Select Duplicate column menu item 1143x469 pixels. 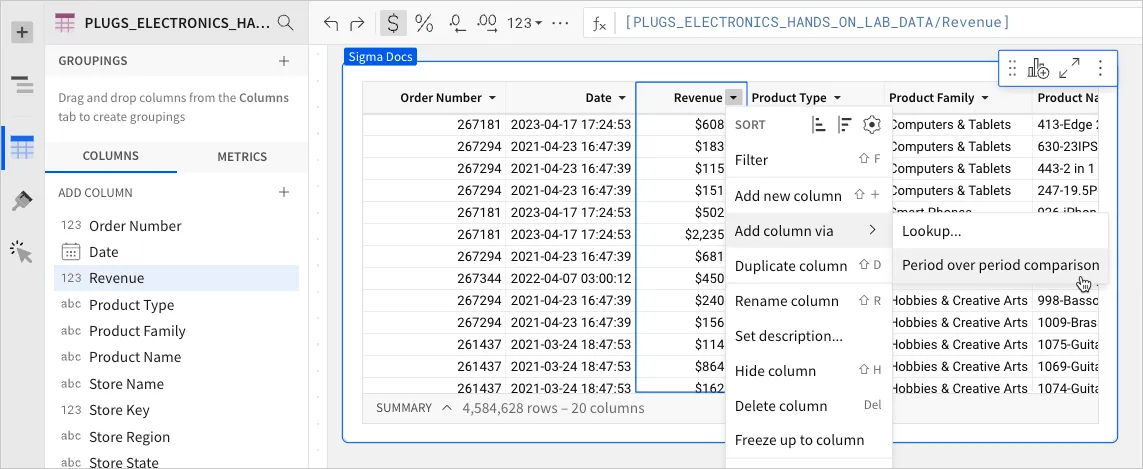click(809, 265)
